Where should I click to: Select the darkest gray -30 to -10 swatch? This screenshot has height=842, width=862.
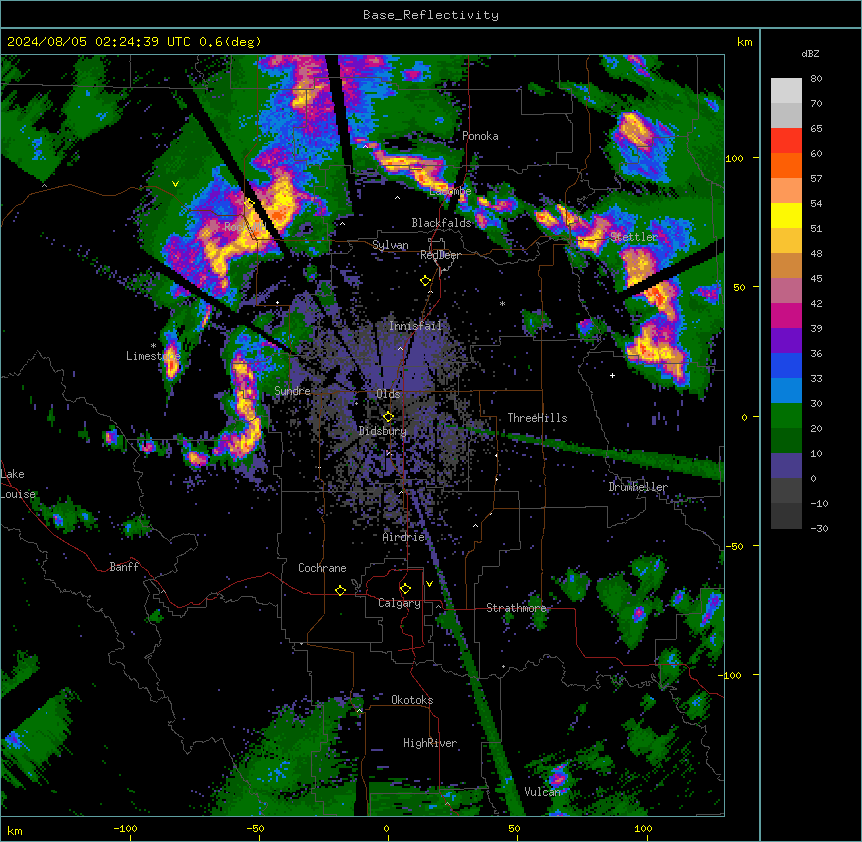786,516
